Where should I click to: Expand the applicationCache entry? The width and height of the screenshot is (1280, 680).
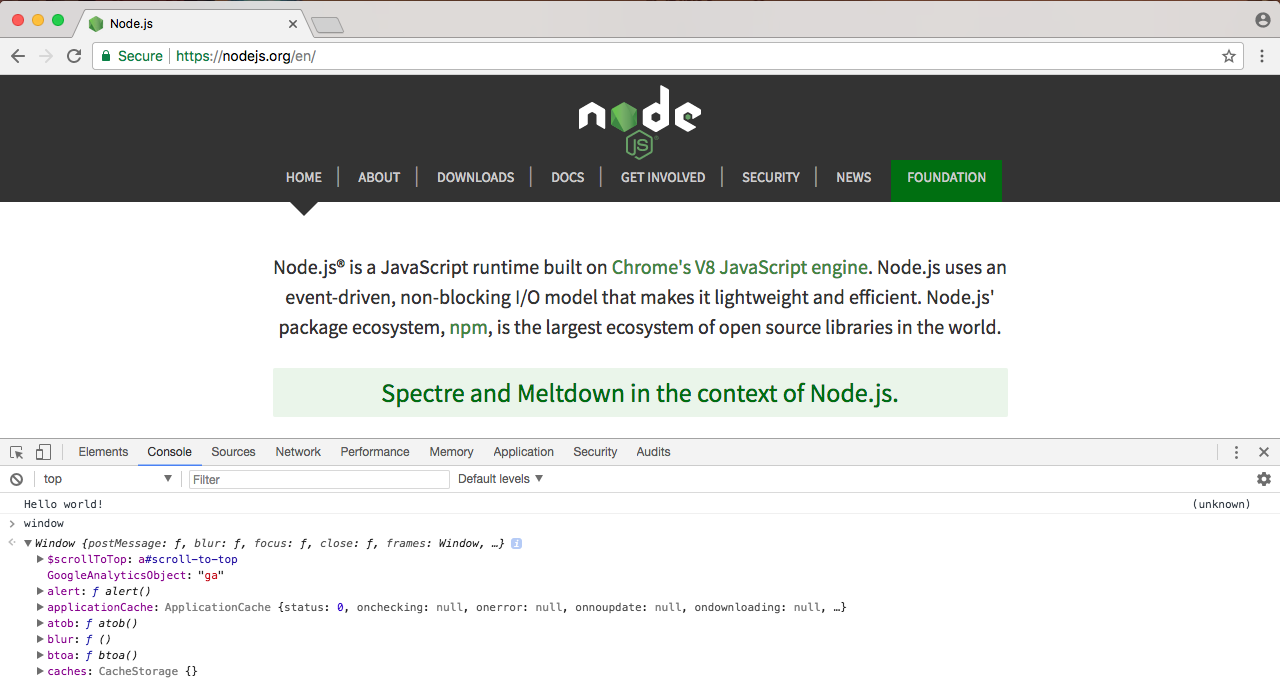pos(40,607)
